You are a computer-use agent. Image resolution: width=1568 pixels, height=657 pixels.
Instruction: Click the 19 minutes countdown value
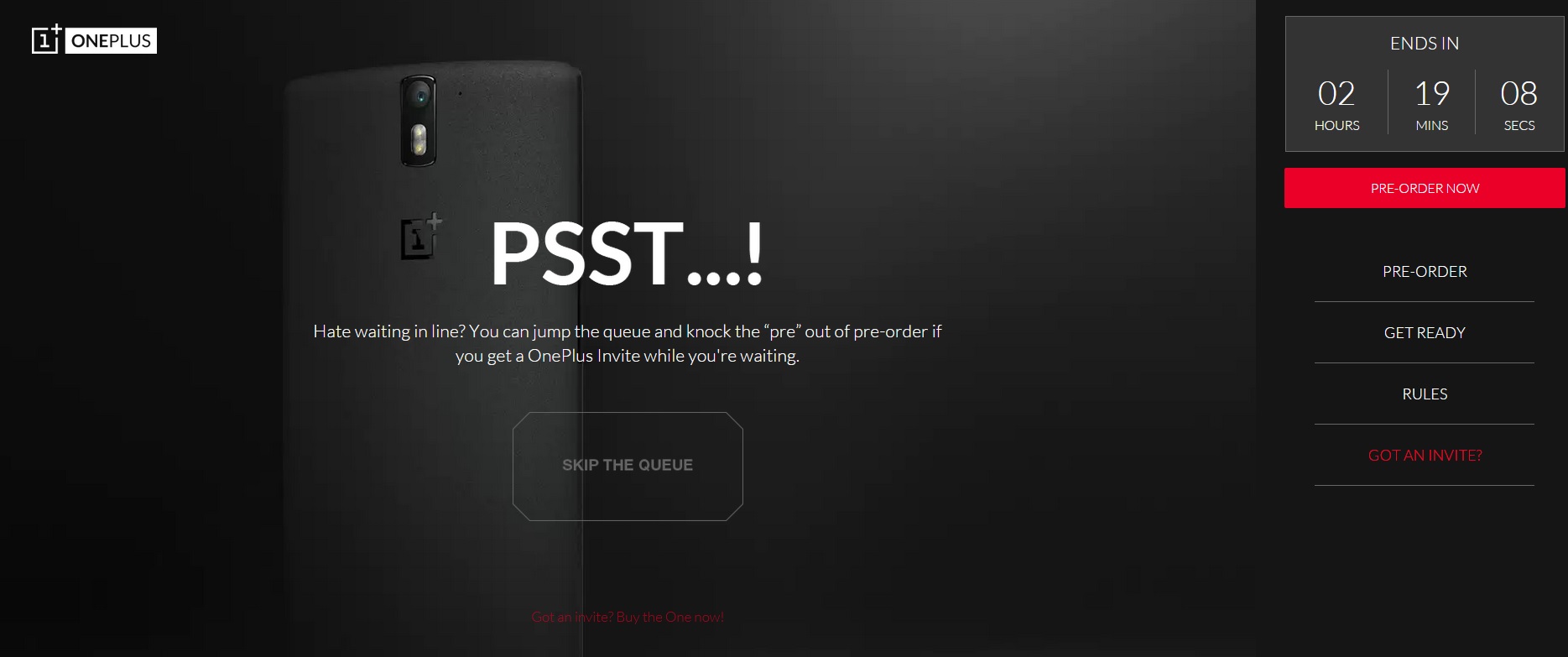pos(1432,93)
